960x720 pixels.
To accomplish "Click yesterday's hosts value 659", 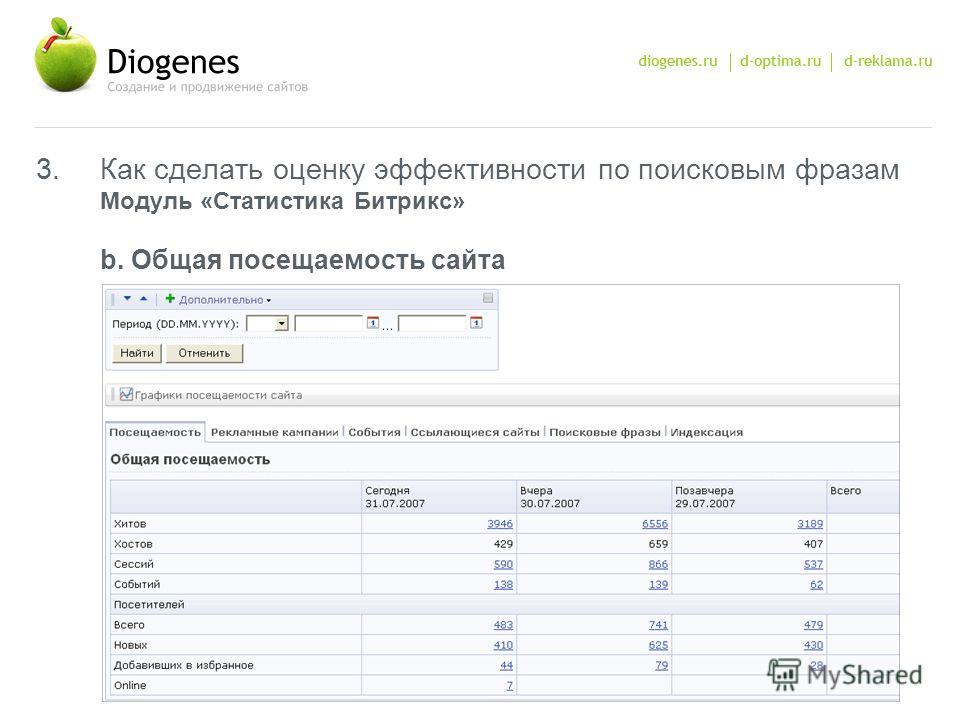I will click(x=658, y=544).
